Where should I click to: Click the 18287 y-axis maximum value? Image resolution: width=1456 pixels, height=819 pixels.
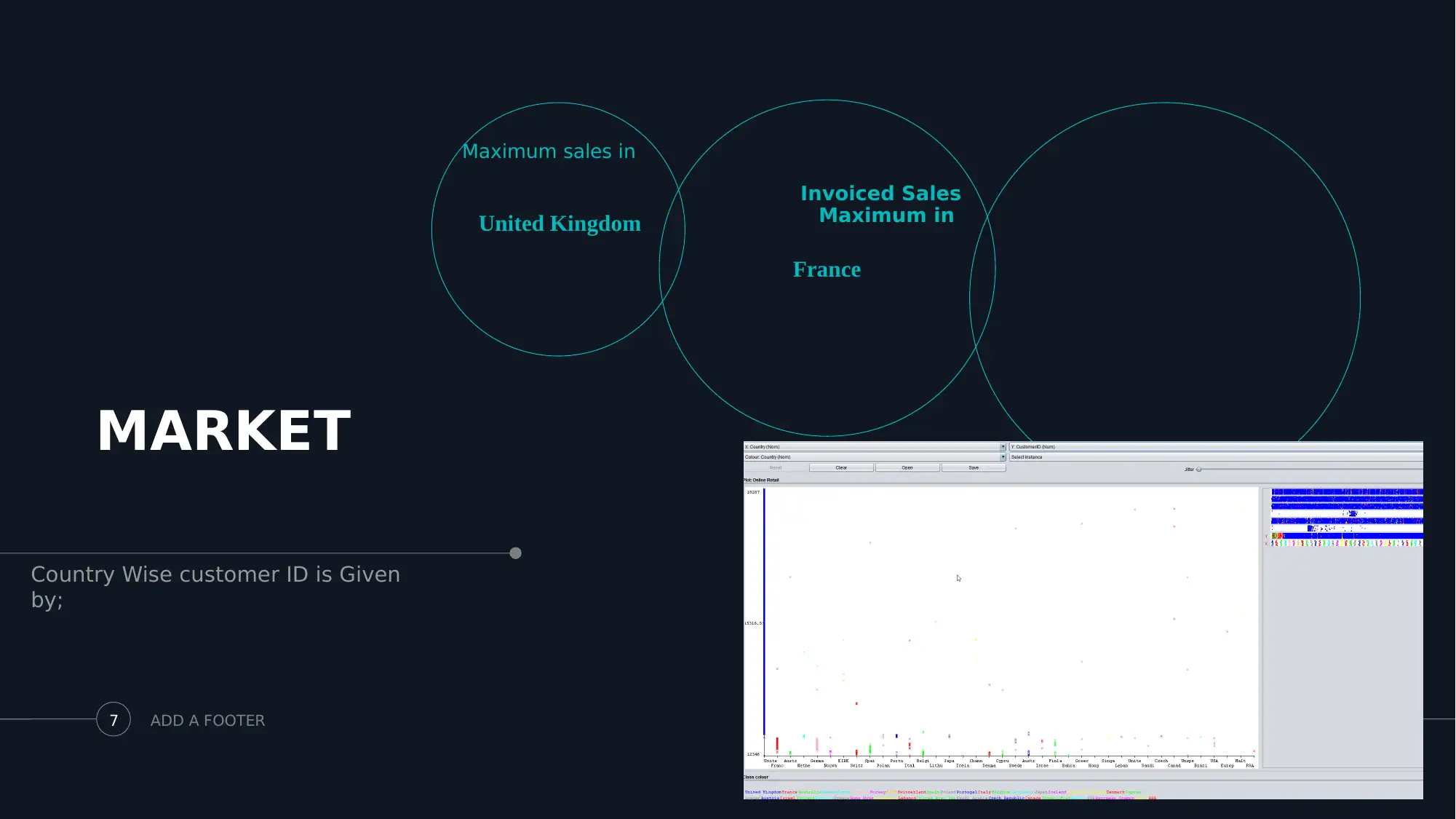tap(753, 492)
